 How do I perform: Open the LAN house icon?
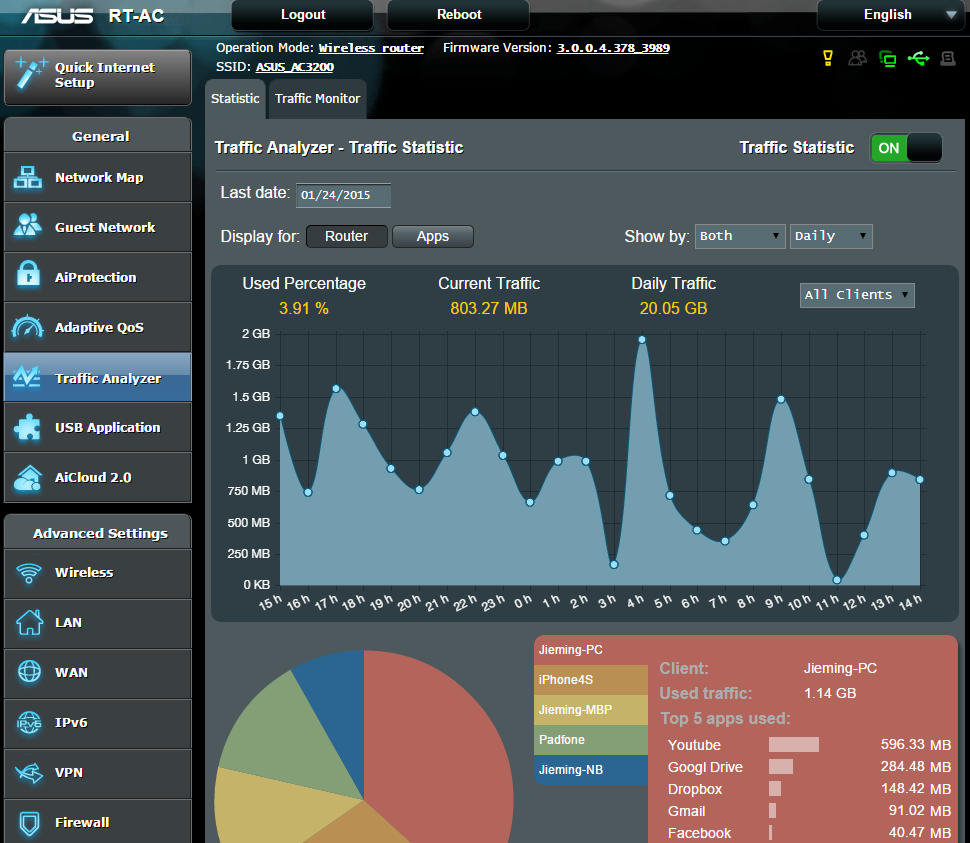pyautogui.click(x=29, y=622)
